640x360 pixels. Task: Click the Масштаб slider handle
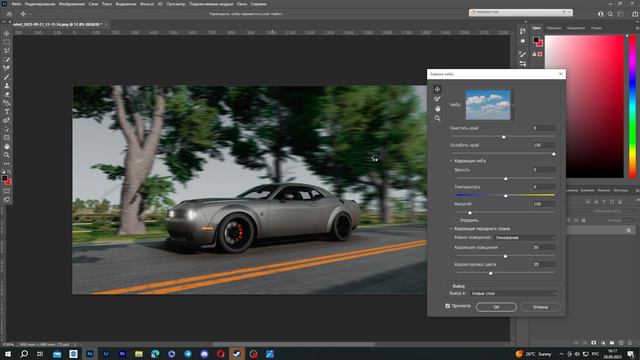[470, 213]
